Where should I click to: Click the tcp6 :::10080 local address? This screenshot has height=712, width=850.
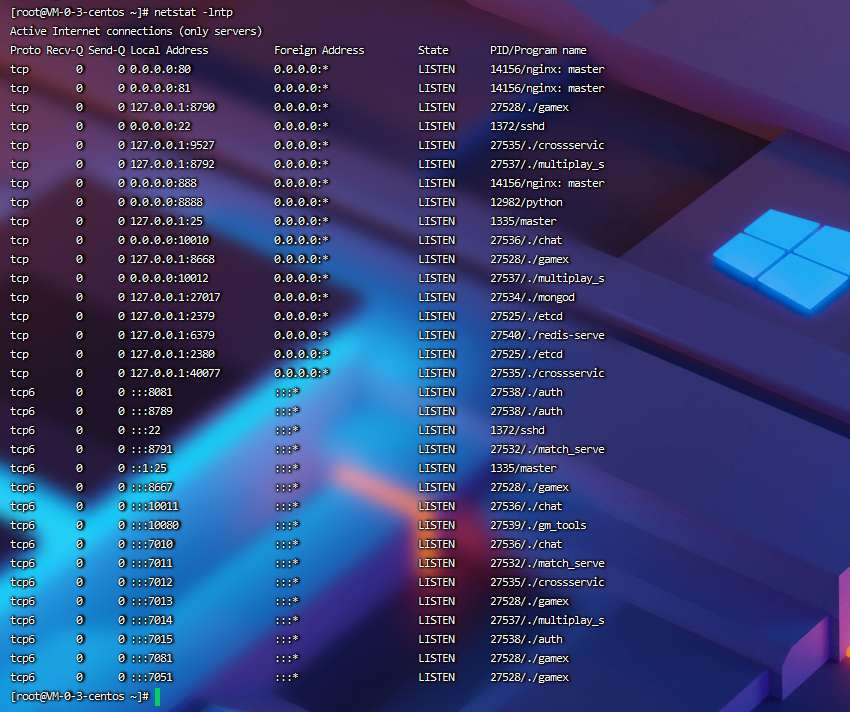coord(155,525)
